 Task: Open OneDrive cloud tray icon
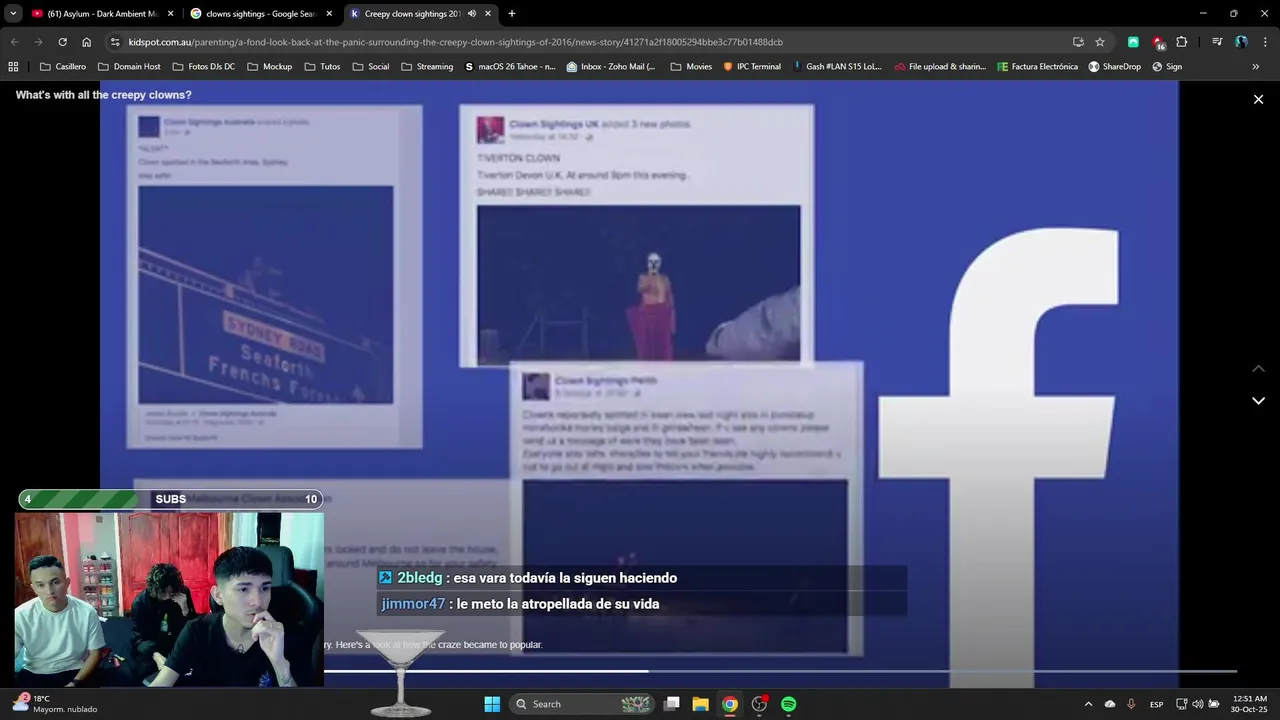click(x=1110, y=704)
